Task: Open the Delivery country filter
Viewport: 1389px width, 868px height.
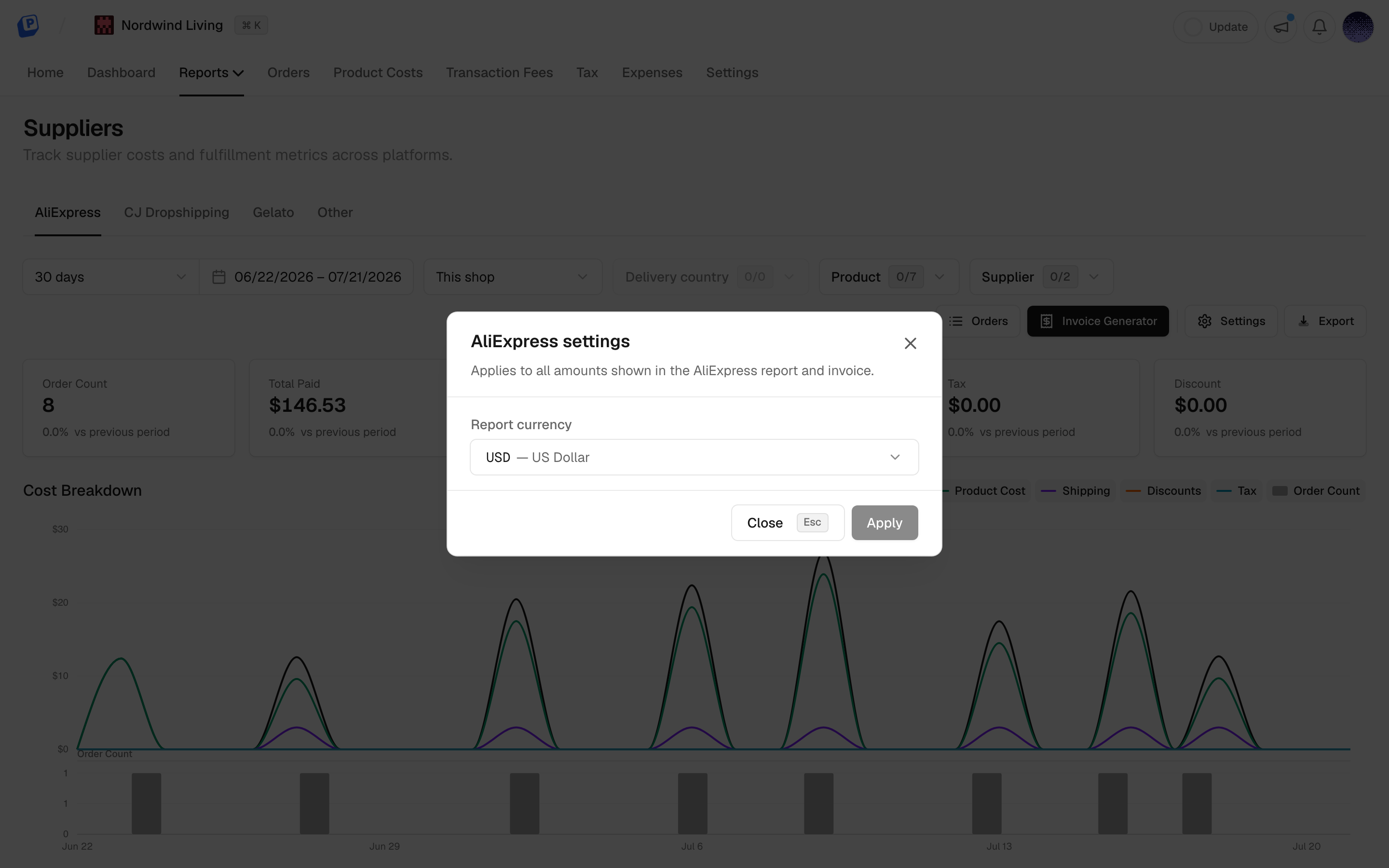Action: [710, 277]
